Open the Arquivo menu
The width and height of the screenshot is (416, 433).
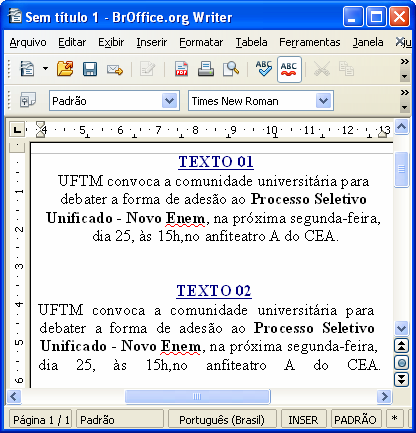tap(28, 42)
